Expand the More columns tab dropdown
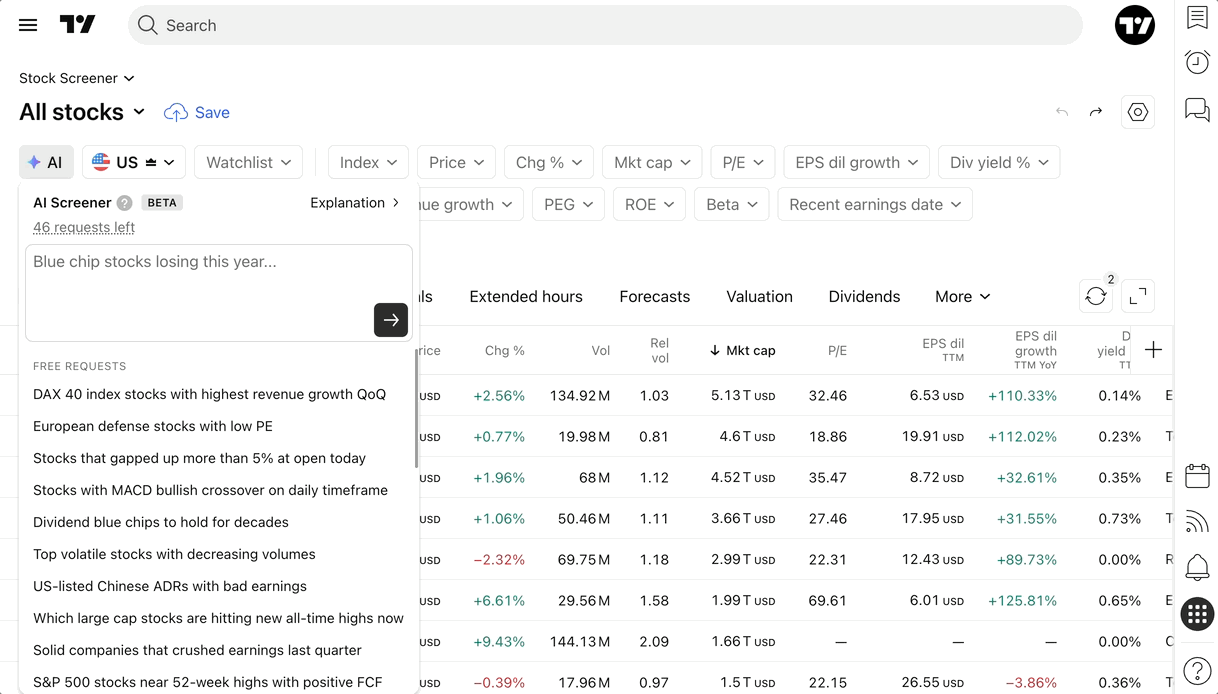The image size is (1218, 694). 963,296
